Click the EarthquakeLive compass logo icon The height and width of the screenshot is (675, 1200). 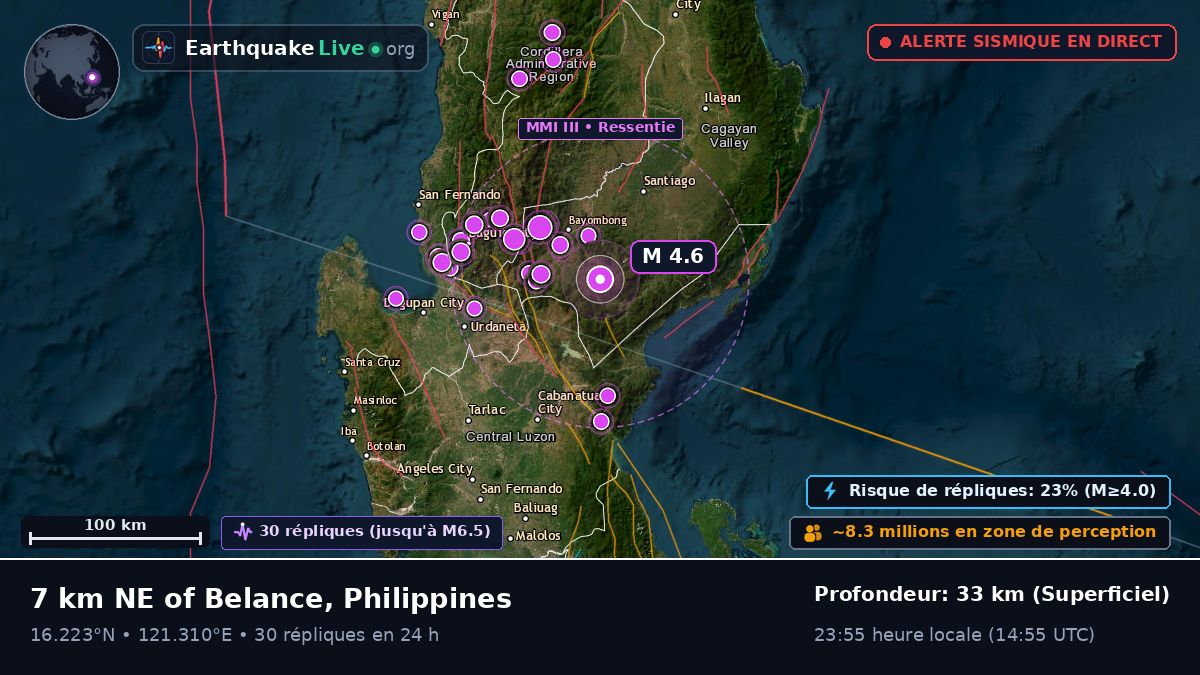[x=158, y=48]
